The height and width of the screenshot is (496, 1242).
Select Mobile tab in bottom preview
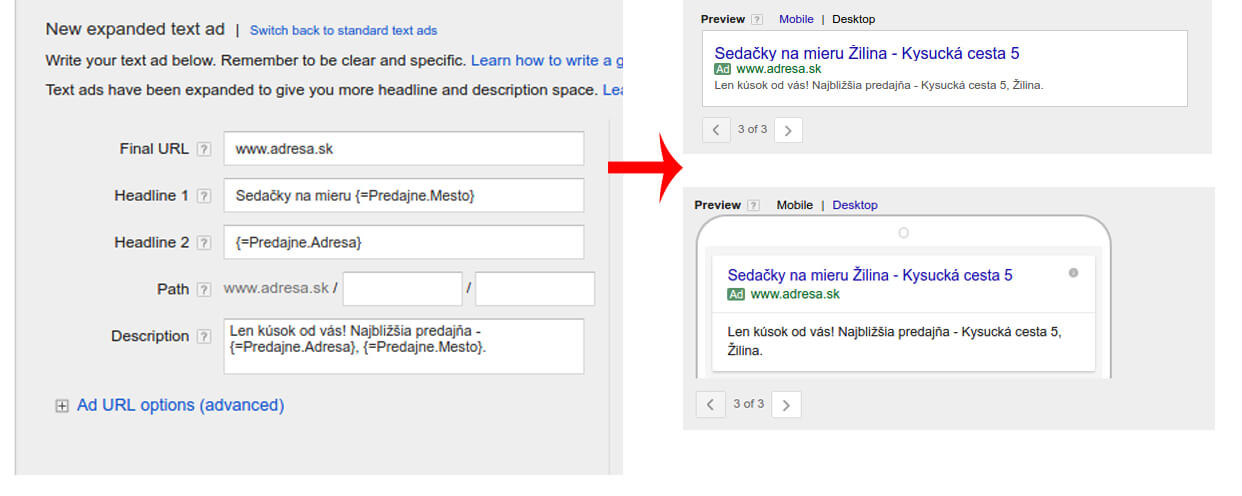coord(795,205)
